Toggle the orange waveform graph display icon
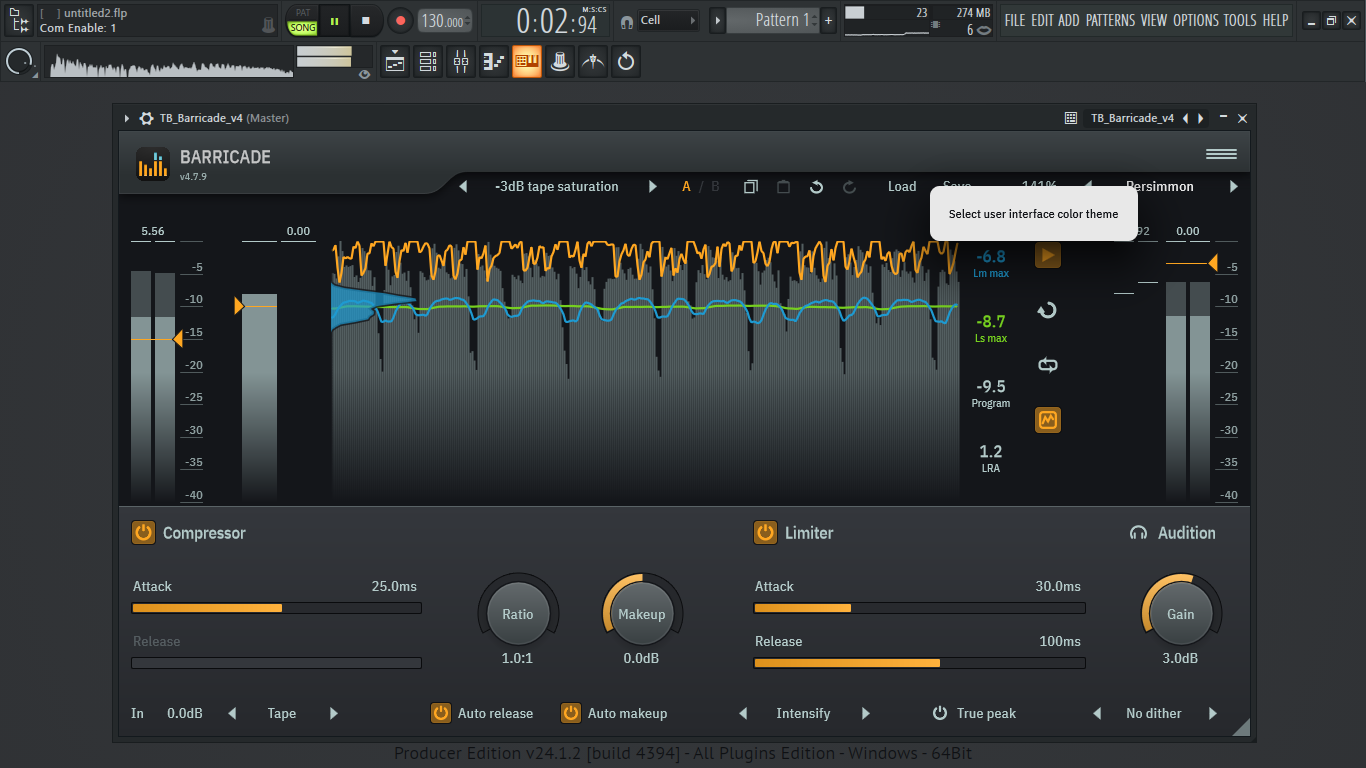Image resolution: width=1366 pixels, height=768 pixels. click(x=1047, y=420)
